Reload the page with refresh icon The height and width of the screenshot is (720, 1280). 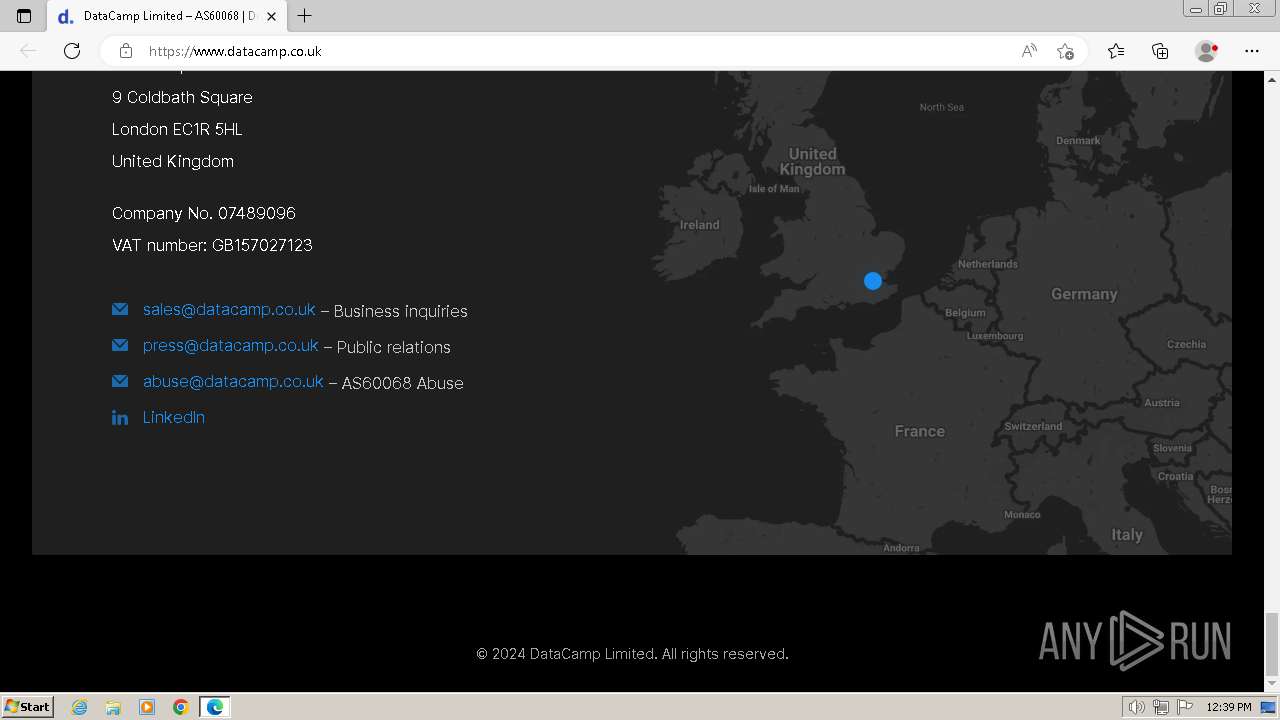click(x=72, y=51)
